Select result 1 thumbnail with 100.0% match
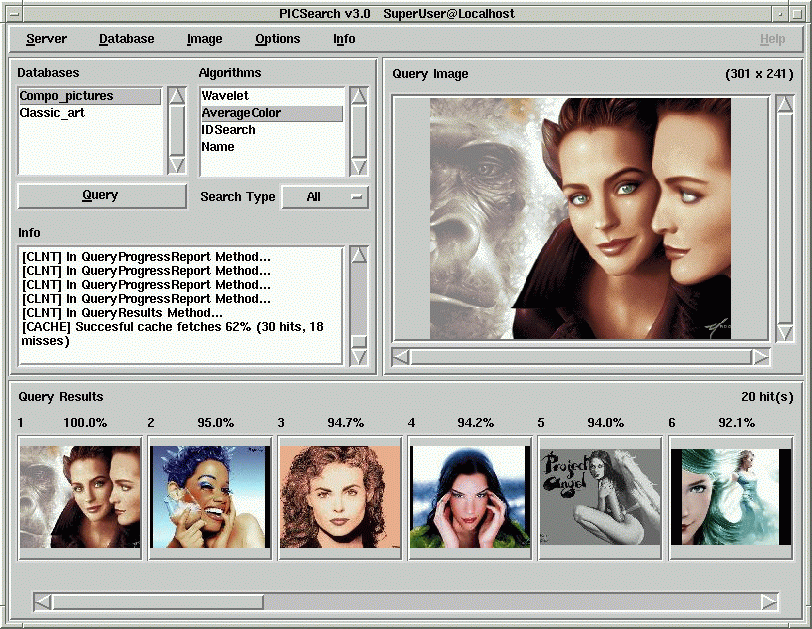 point(80,498)
